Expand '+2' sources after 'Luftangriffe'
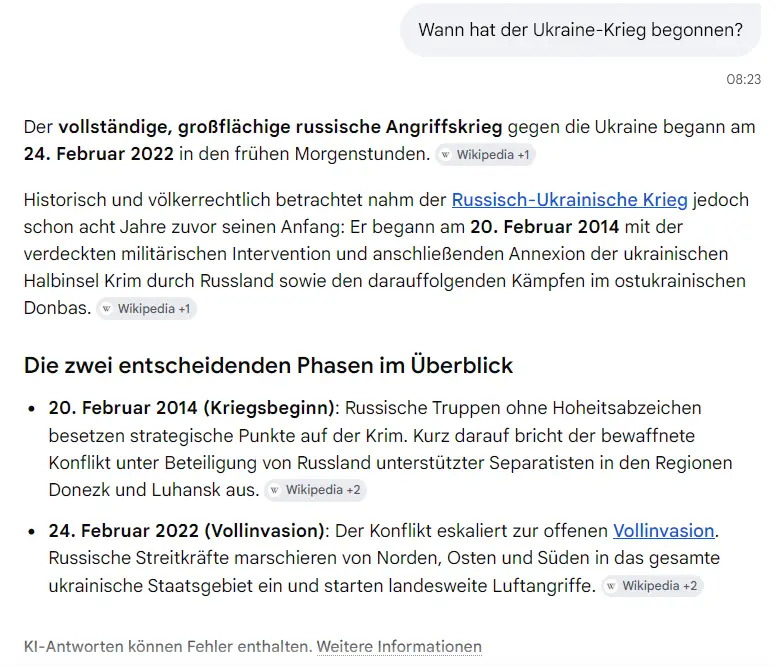Viewport: 777px width, 667px height. click(690, 586)
